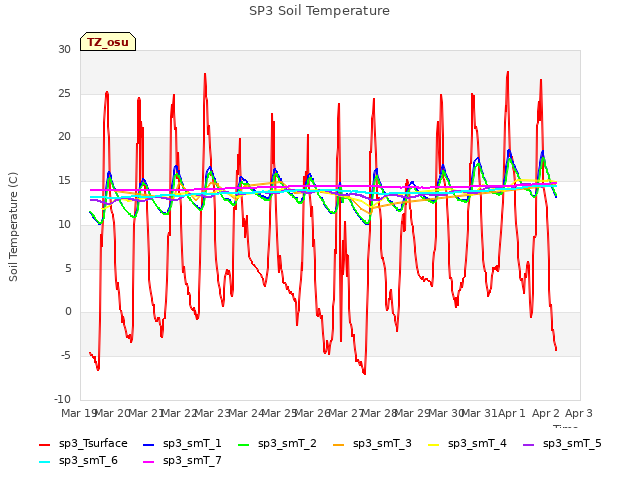Viewport: 640px width, 480px height.
Task: Click the Mar 23 x-axis tick label
Action: point(213,413)
